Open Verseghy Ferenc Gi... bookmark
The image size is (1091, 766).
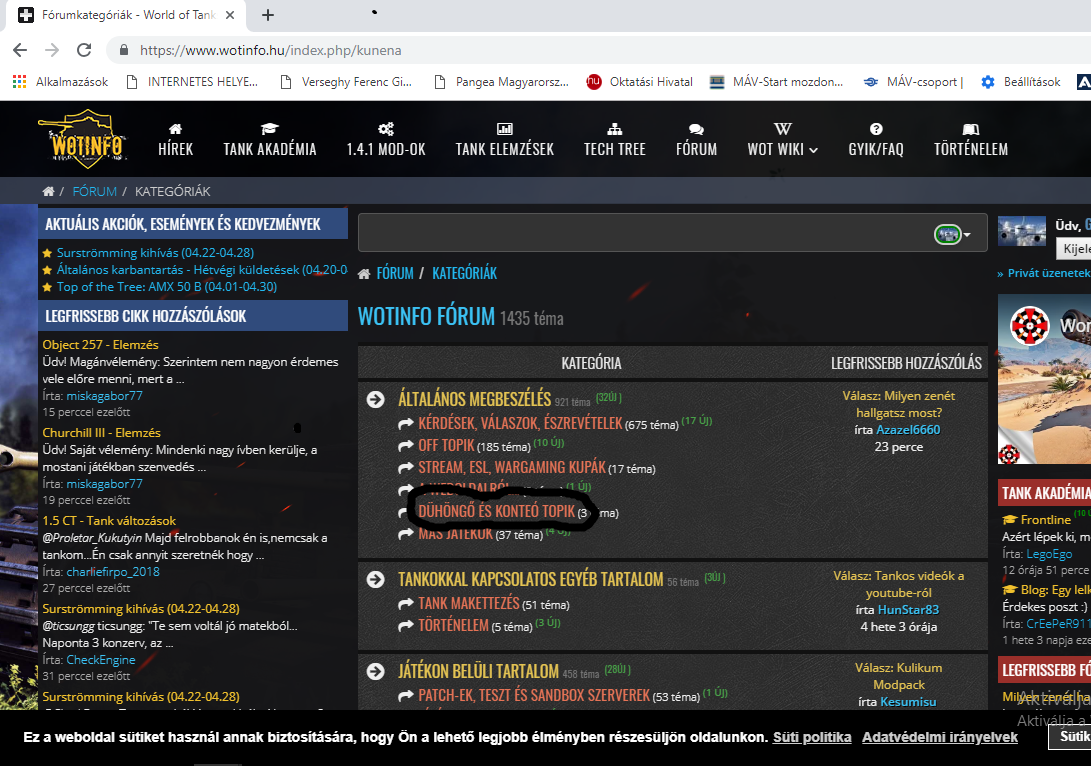click(346, 82)
